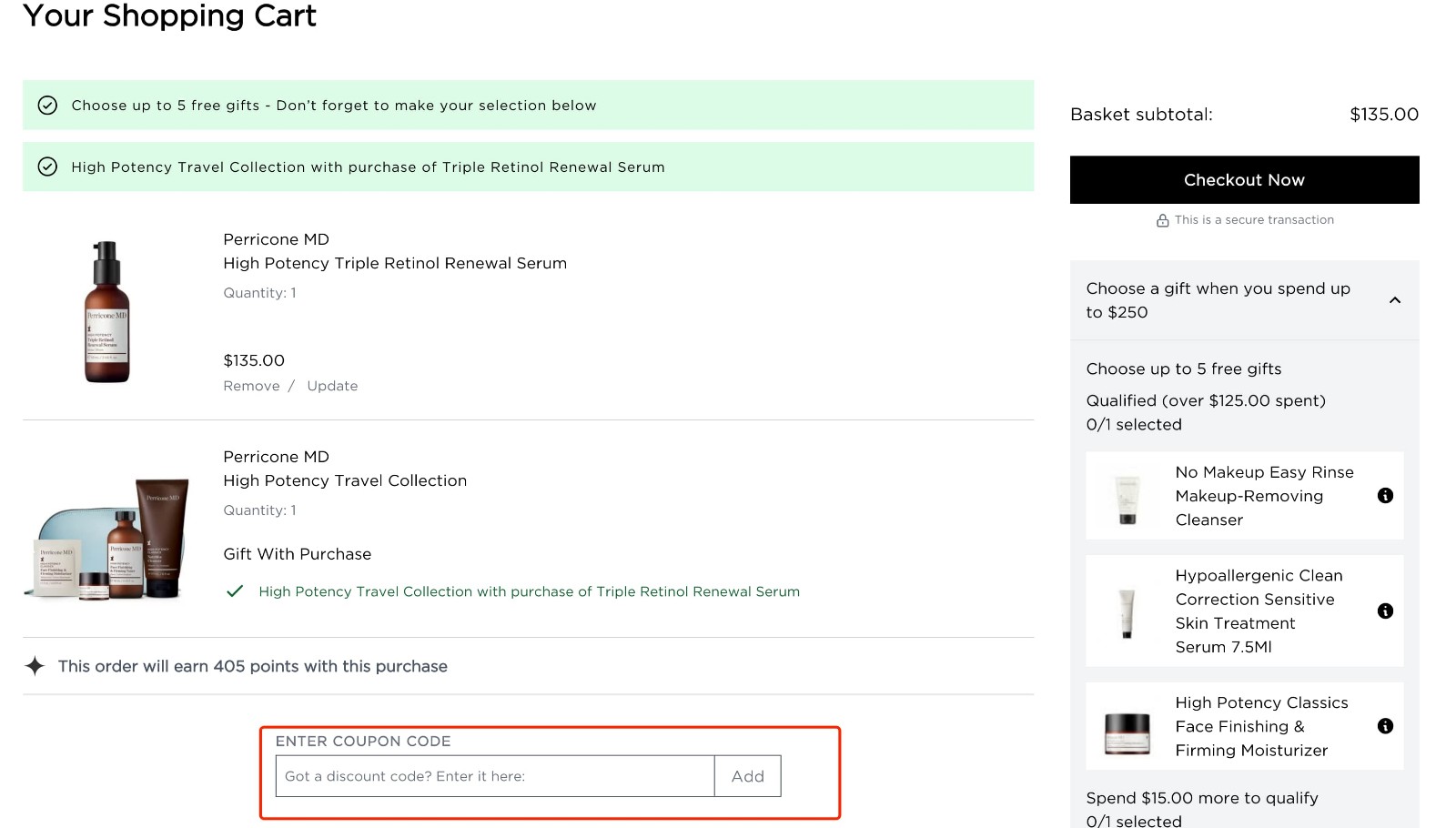Select the Face Finishing & Firming Moisturizer gift
The image size is (1456, 828).
(x=1244, y=725)
